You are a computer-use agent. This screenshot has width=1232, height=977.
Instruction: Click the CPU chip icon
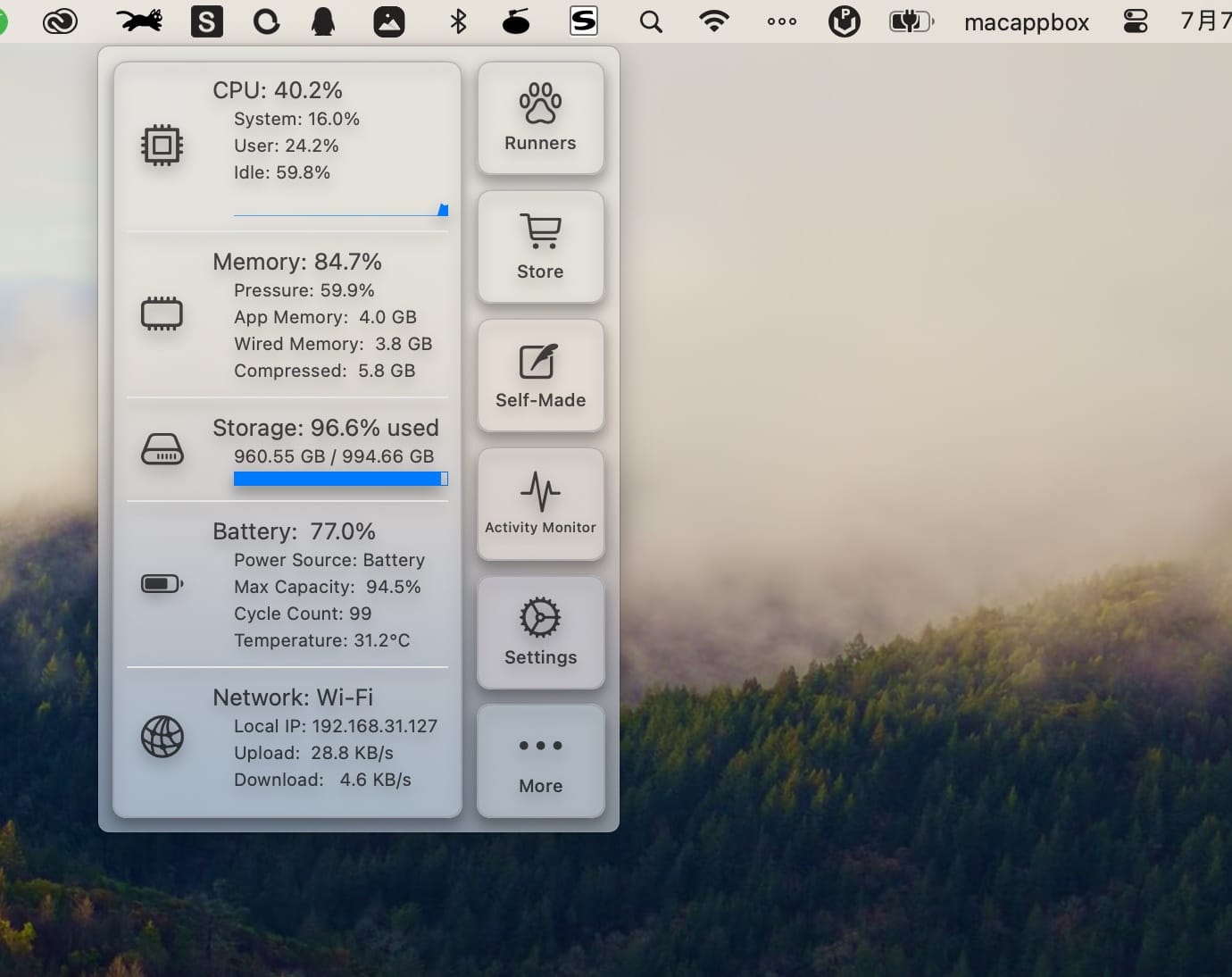click(x=162, y=145)
